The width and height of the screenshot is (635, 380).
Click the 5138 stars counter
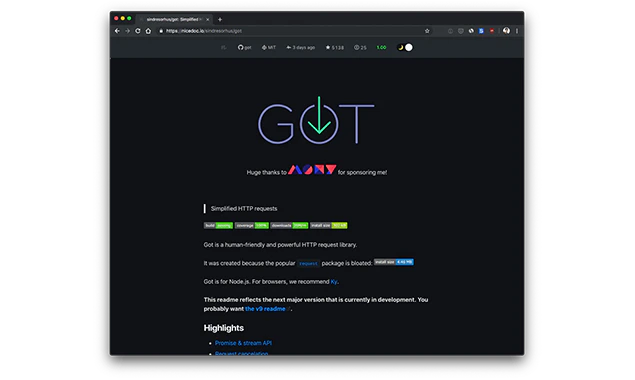click(335, 47)
